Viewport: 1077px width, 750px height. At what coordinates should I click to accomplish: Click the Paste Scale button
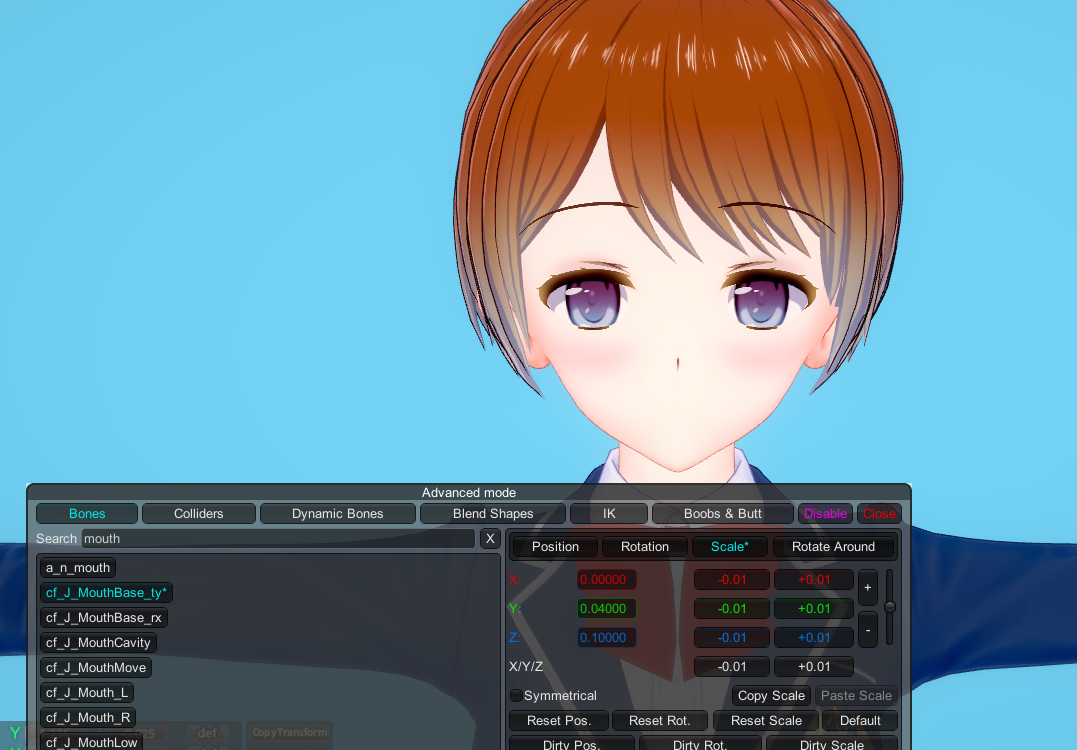coord(856,696)
